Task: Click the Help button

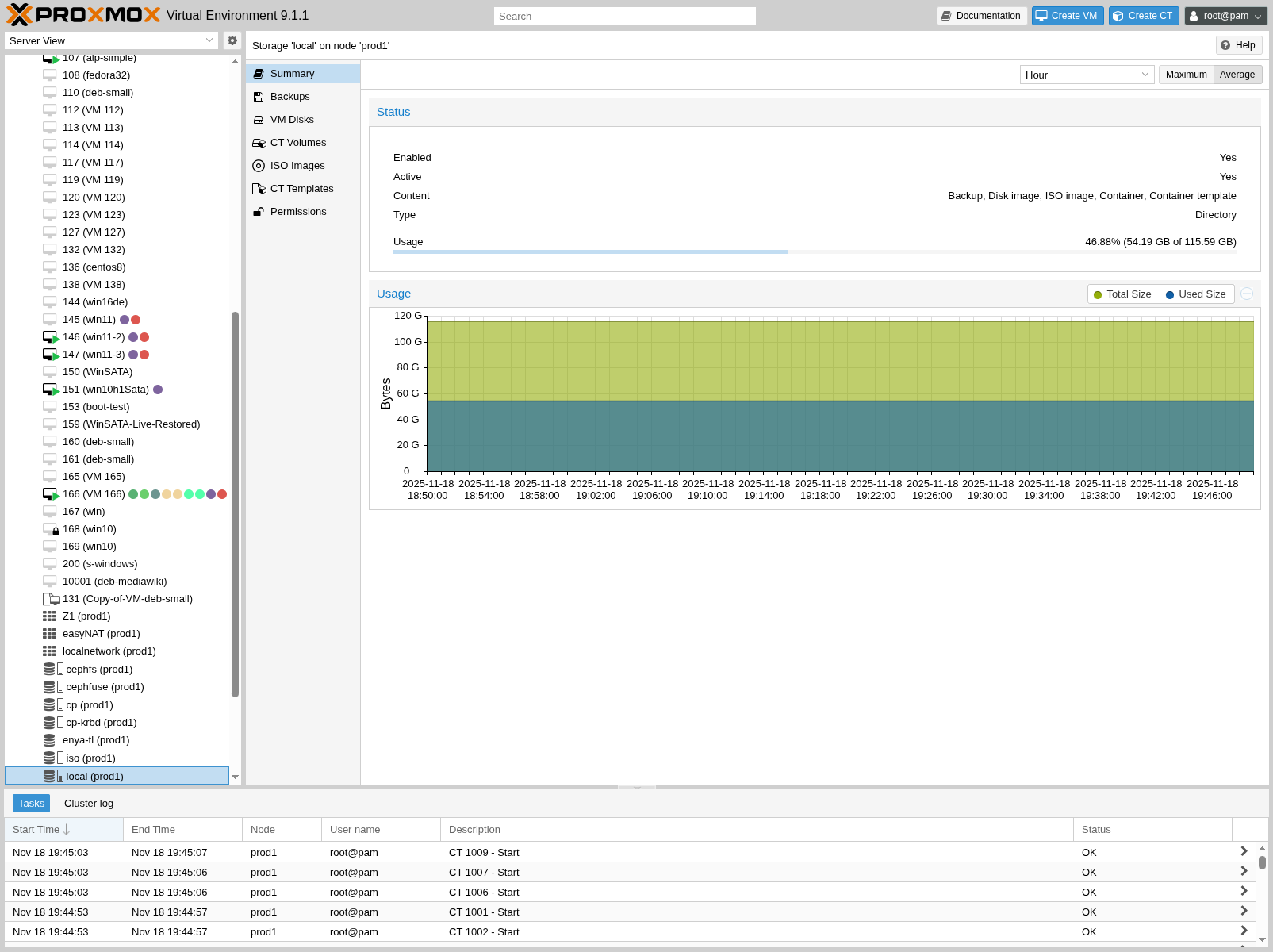Action: tap(1238, 45)
